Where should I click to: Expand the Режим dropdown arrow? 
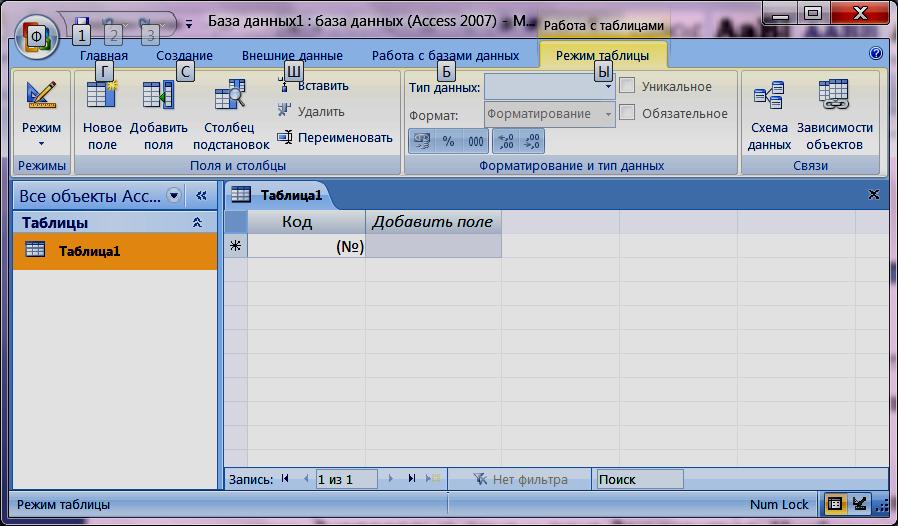tap(41, 144)
